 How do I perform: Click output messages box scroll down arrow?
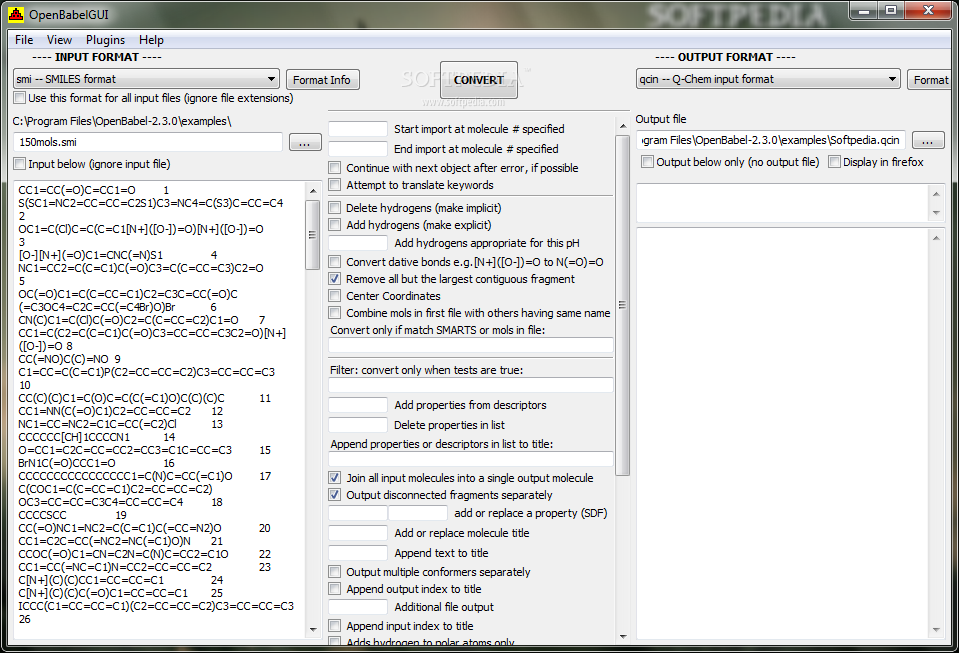(x=936, y=213)
